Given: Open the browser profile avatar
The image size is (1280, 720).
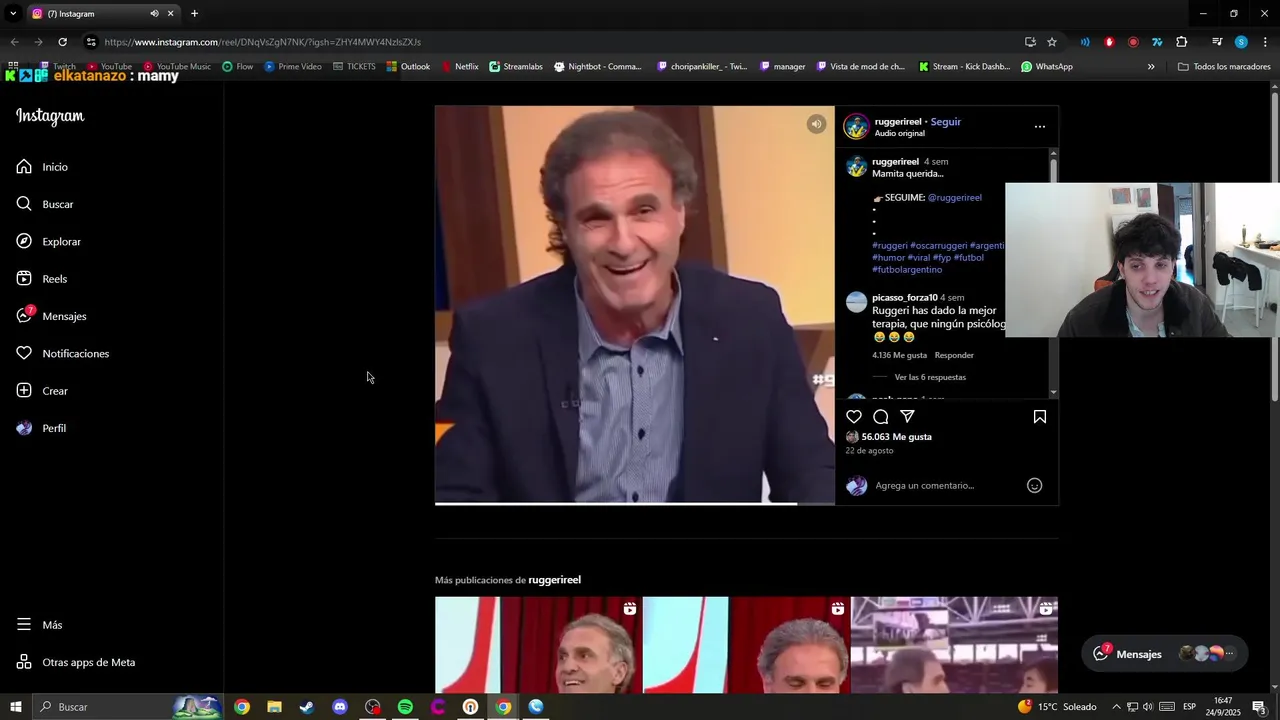Looking at the screenshot, I should coord(1241,42).
